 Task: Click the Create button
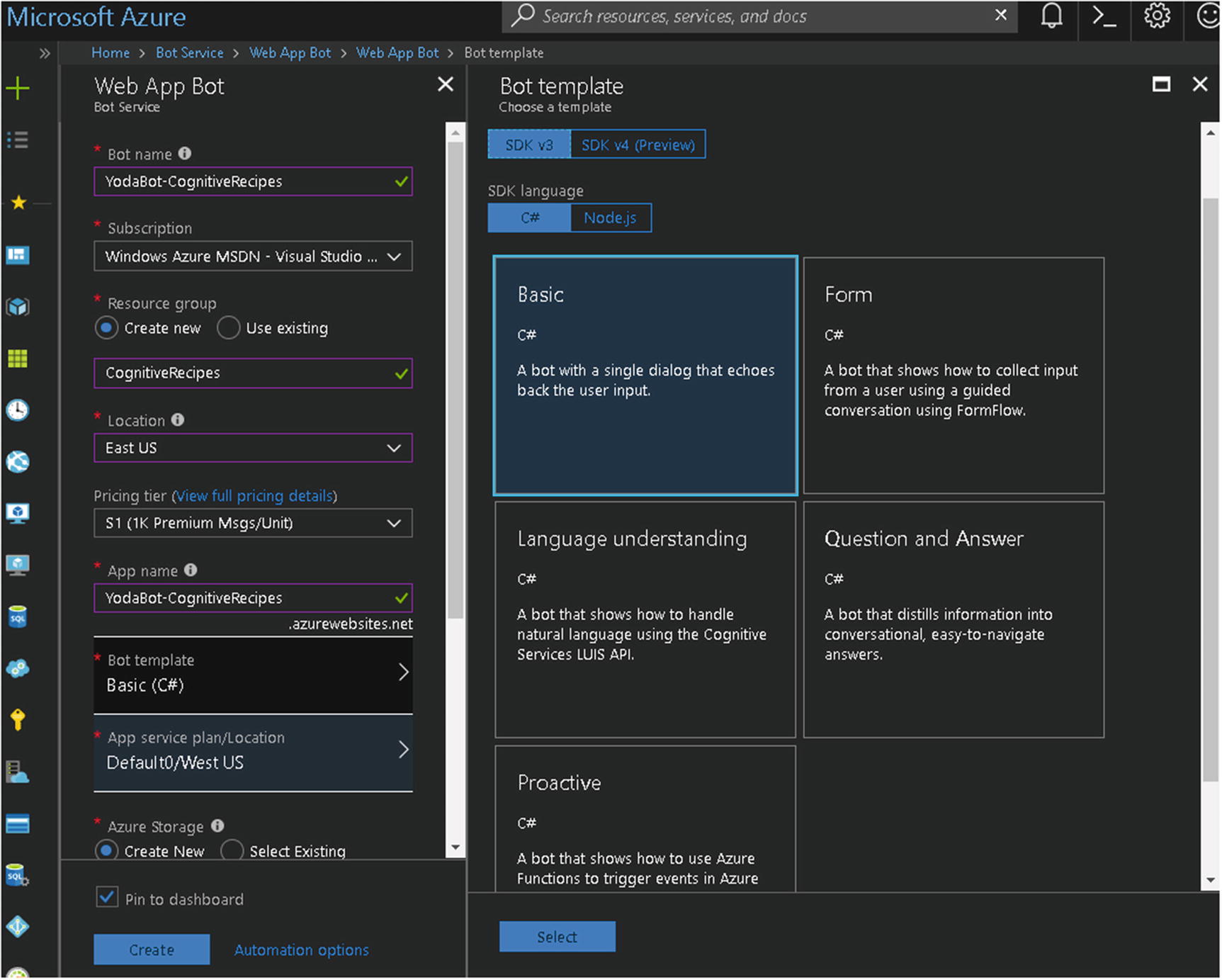click(x=152, y=950)
